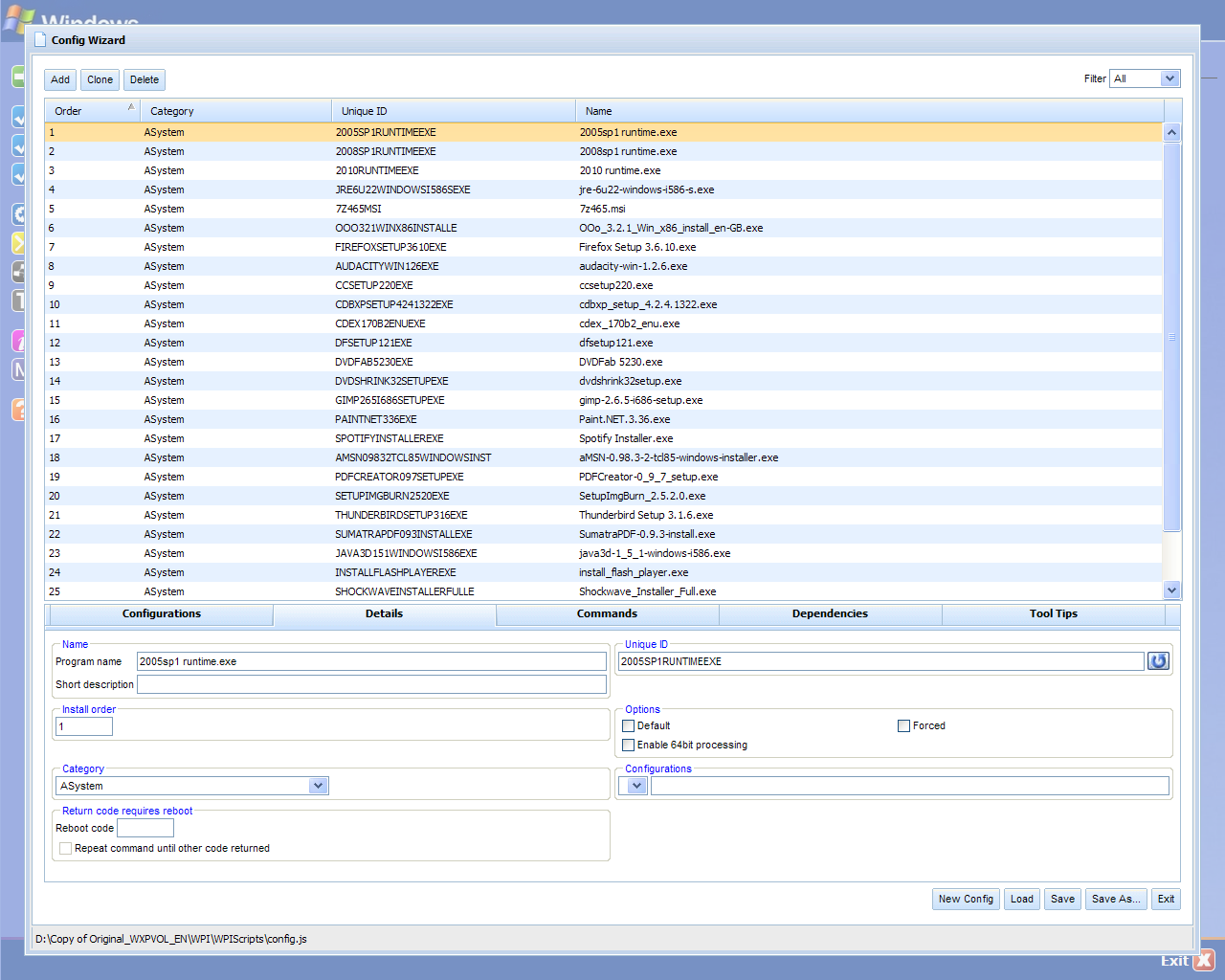Sort by the Category column header
1225x980 pixels.
[x=235, y=111]
